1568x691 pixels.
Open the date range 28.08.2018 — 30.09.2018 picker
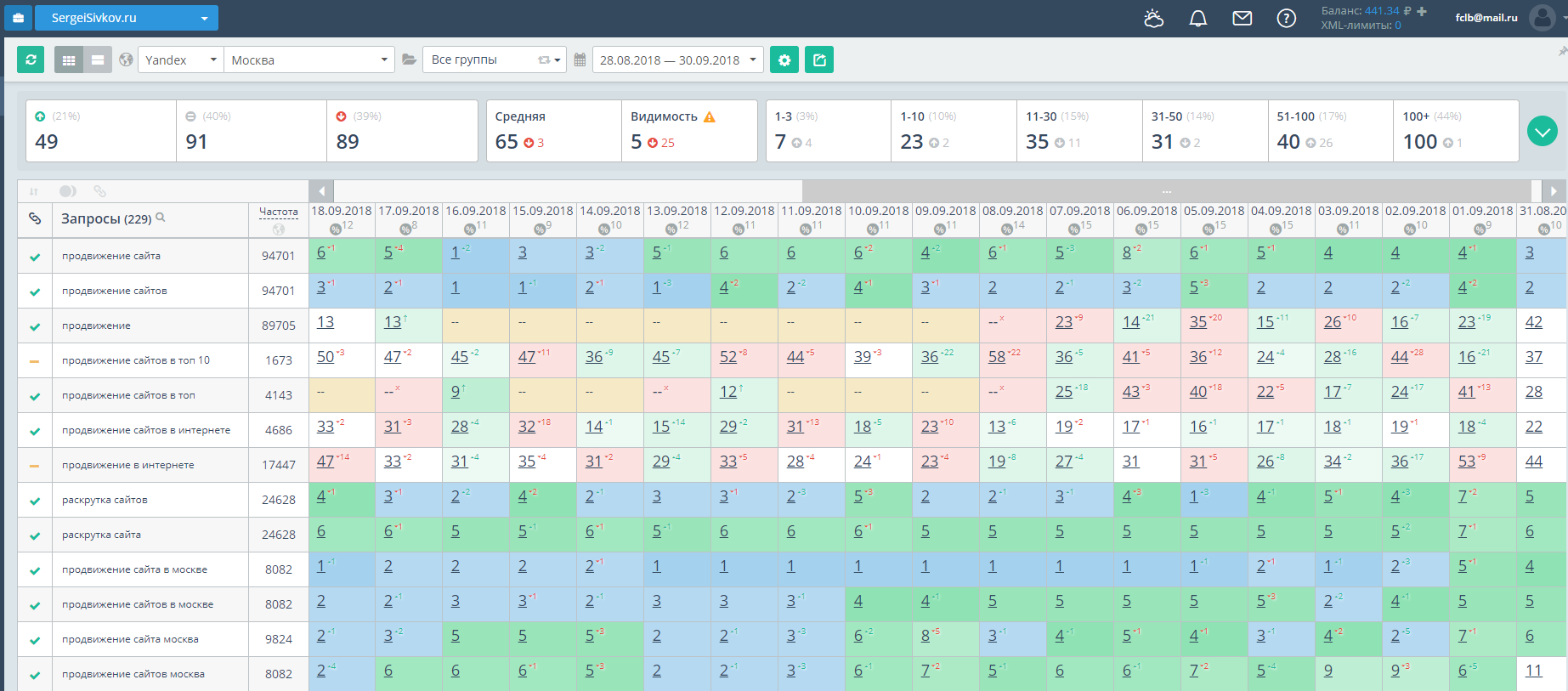[677, 59]
